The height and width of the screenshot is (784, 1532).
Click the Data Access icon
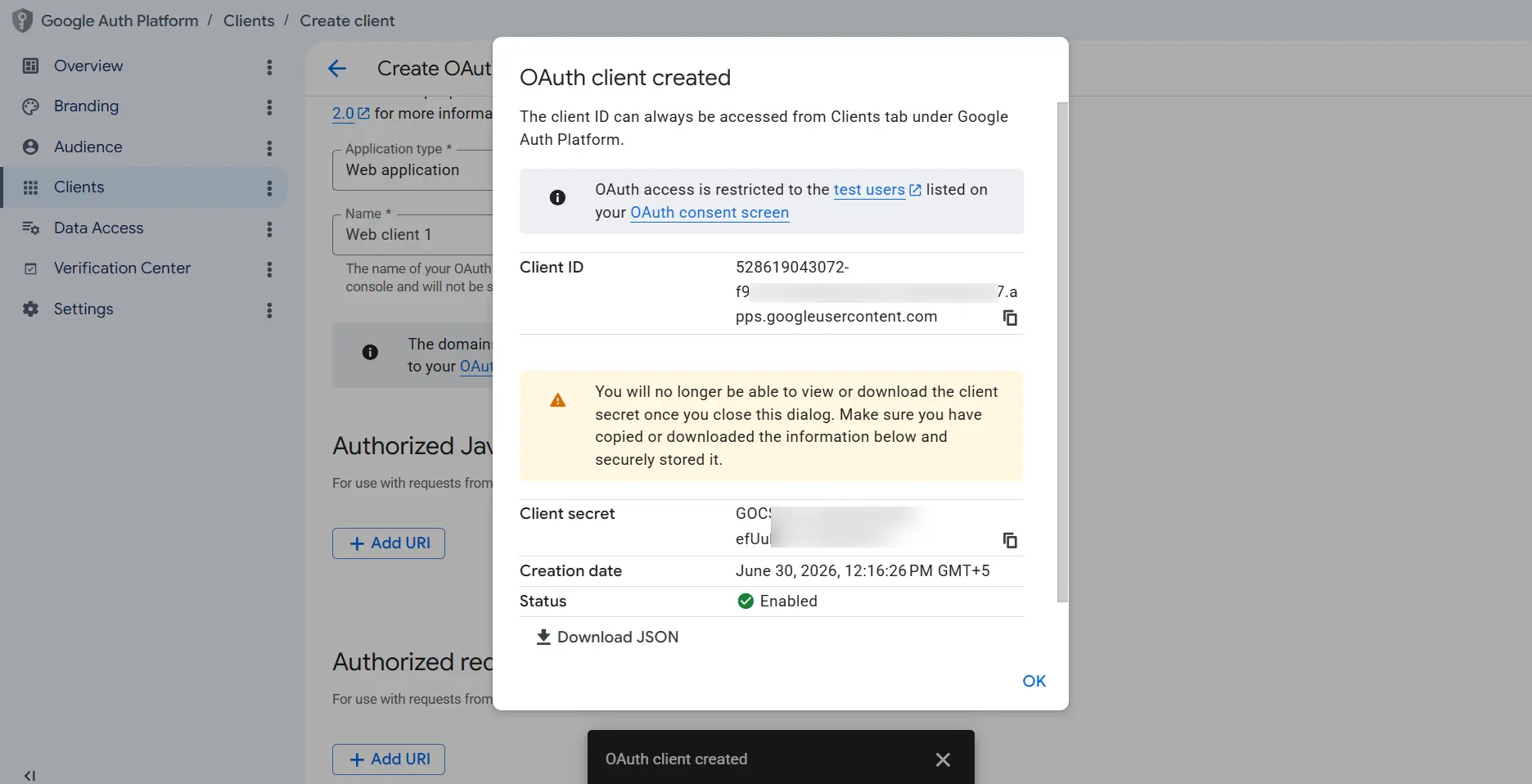pyautogui.click(x=30, y=228)
